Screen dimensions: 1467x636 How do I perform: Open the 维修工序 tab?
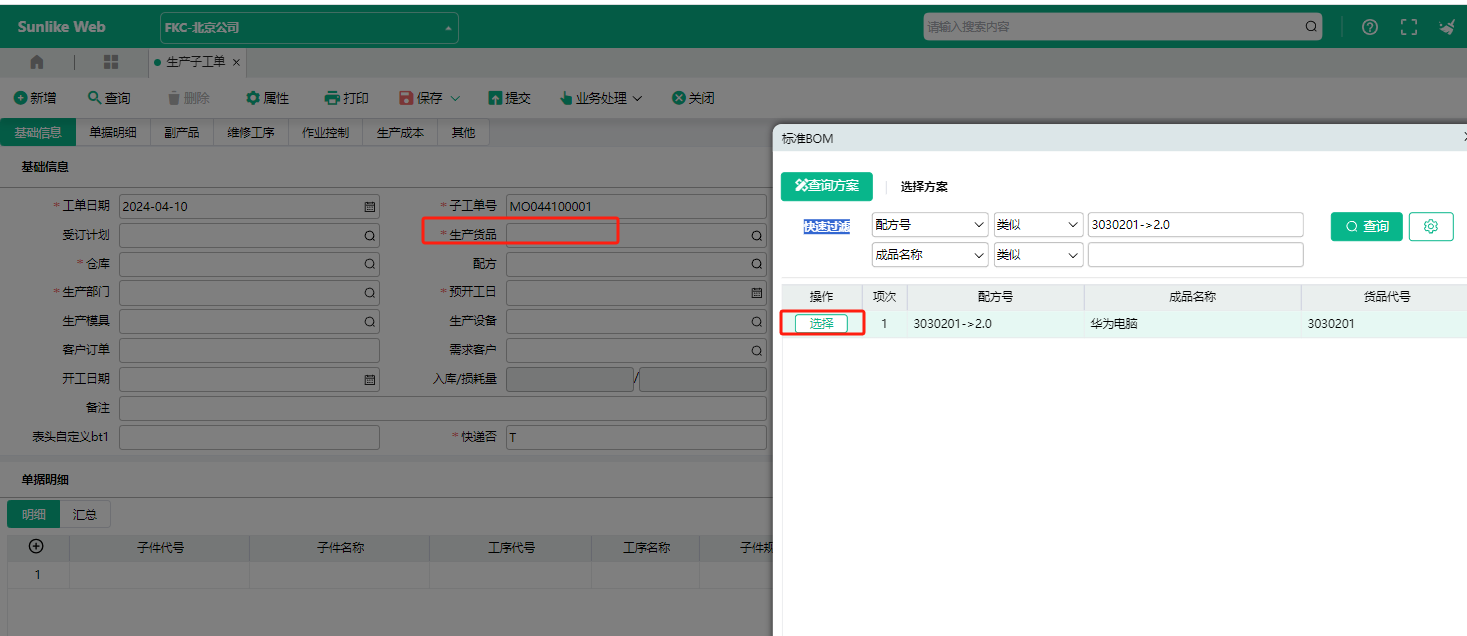pos(251,132)
